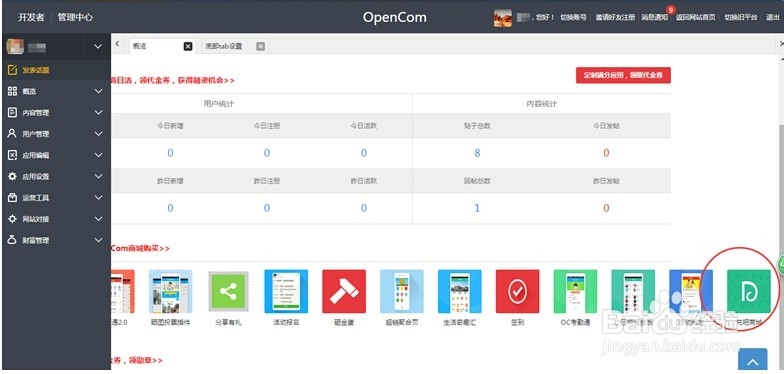The image size is (784, 374).
Task: Click the 退出 logout link
Action: [772, 18]
